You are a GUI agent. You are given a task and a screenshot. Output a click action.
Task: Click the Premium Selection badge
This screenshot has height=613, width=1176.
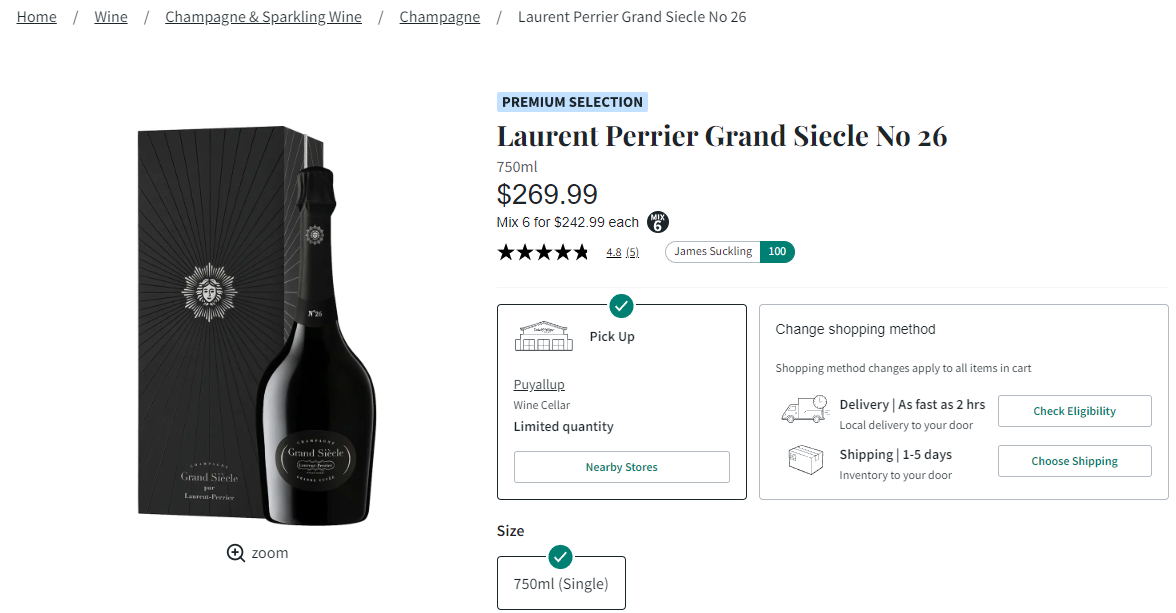click(x=572, y=102)
